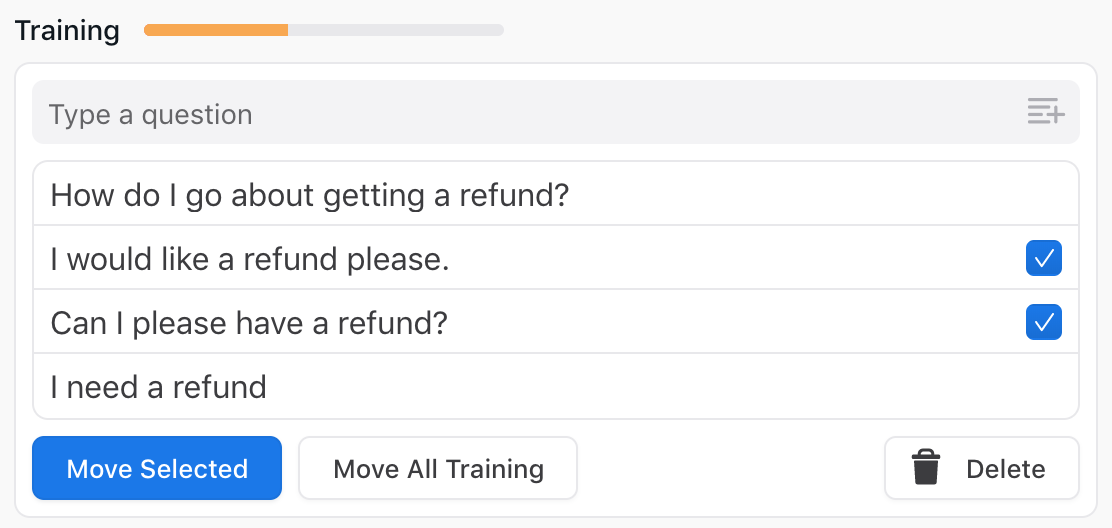Deselect the "Can I please have a refund?" checkbox
The image size is (1112, 528).
[x=1044, y=323]
